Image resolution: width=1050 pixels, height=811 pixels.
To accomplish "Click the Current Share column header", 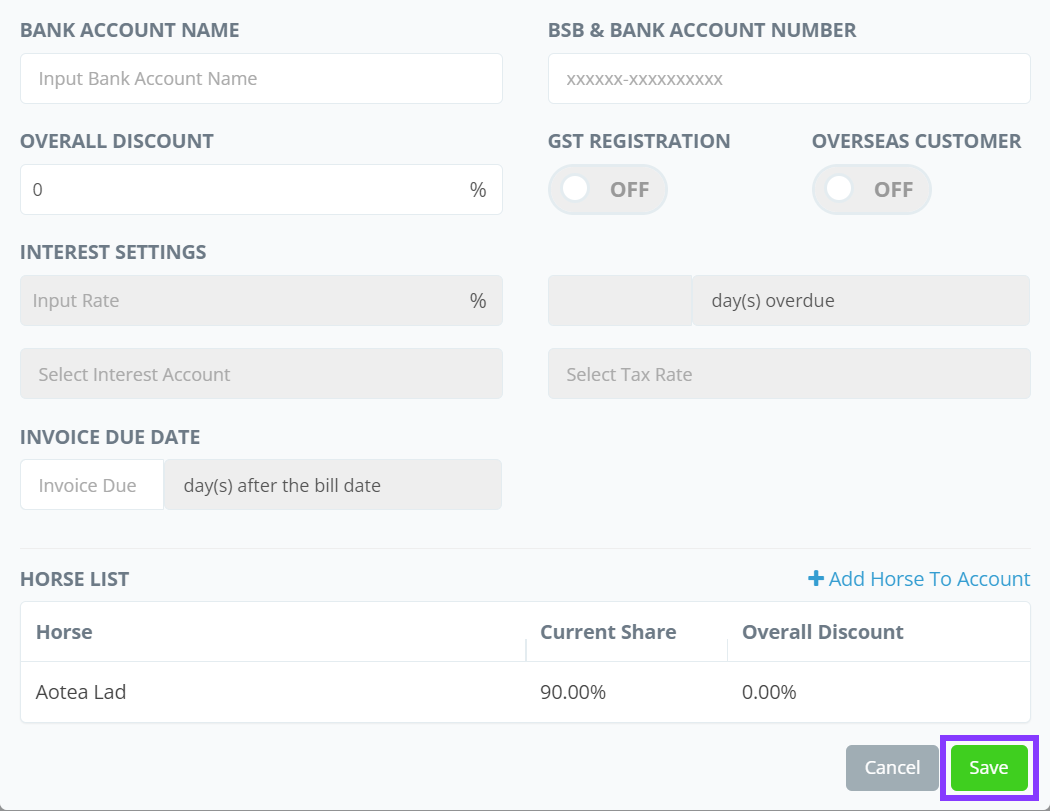I will pos(608,632).
